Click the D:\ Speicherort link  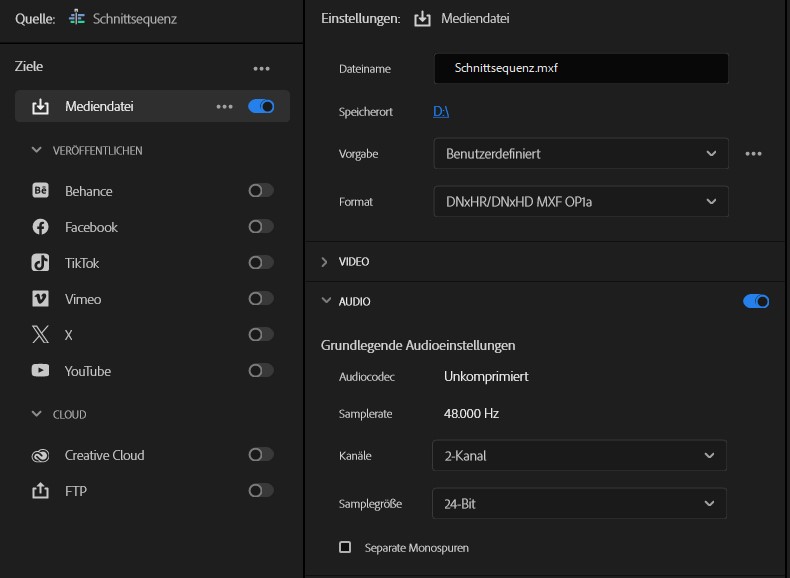point(441,112)
